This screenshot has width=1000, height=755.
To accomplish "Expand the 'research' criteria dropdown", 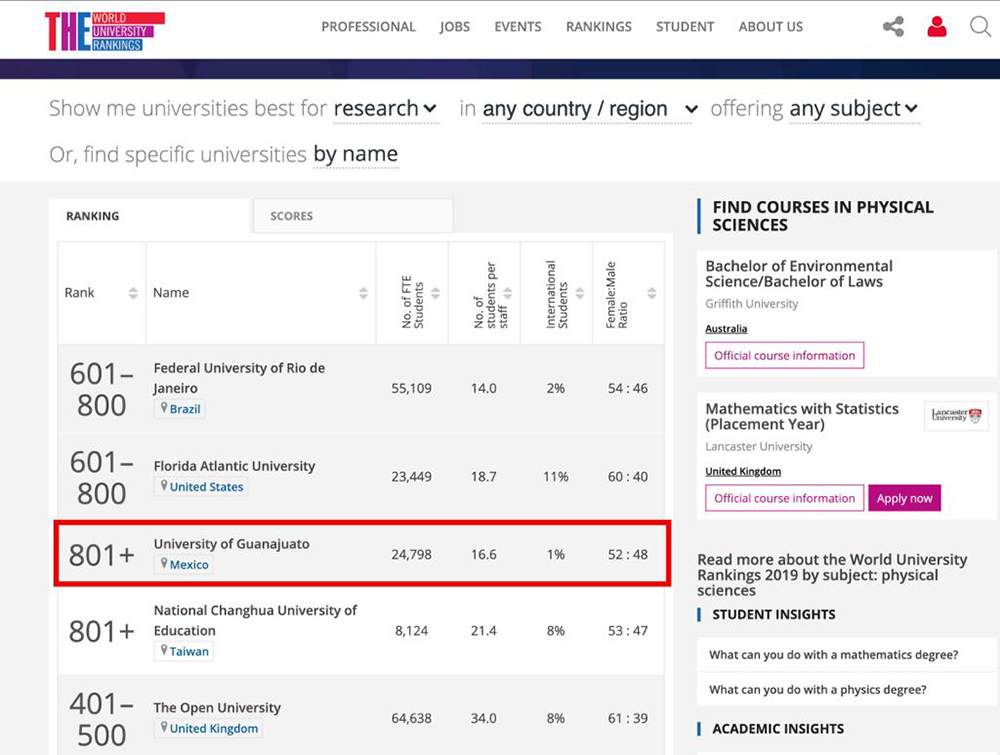I will point(385,109).
